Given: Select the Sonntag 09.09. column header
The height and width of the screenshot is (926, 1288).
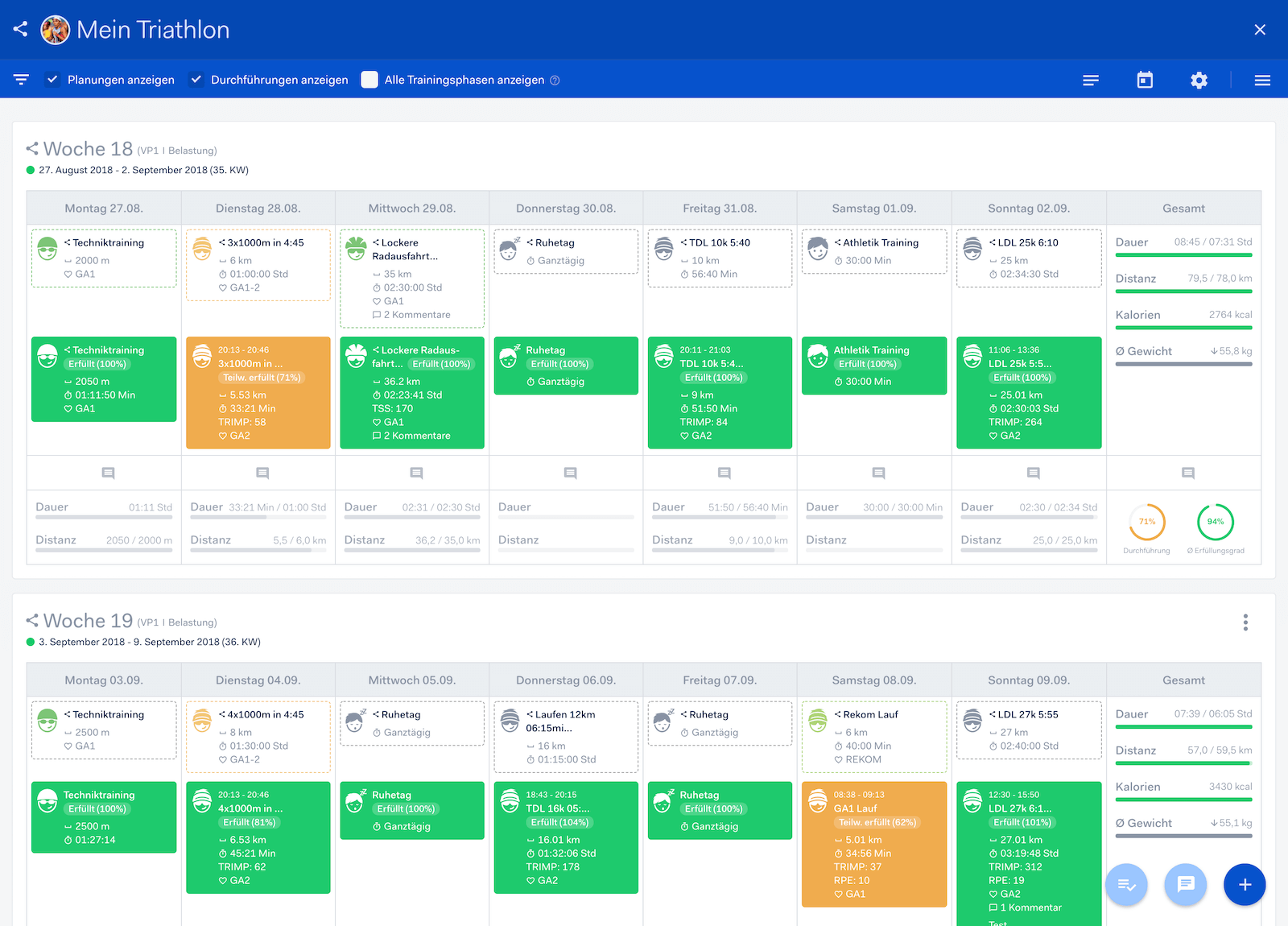Looking at the screenshot, I should coord(1029,680).
